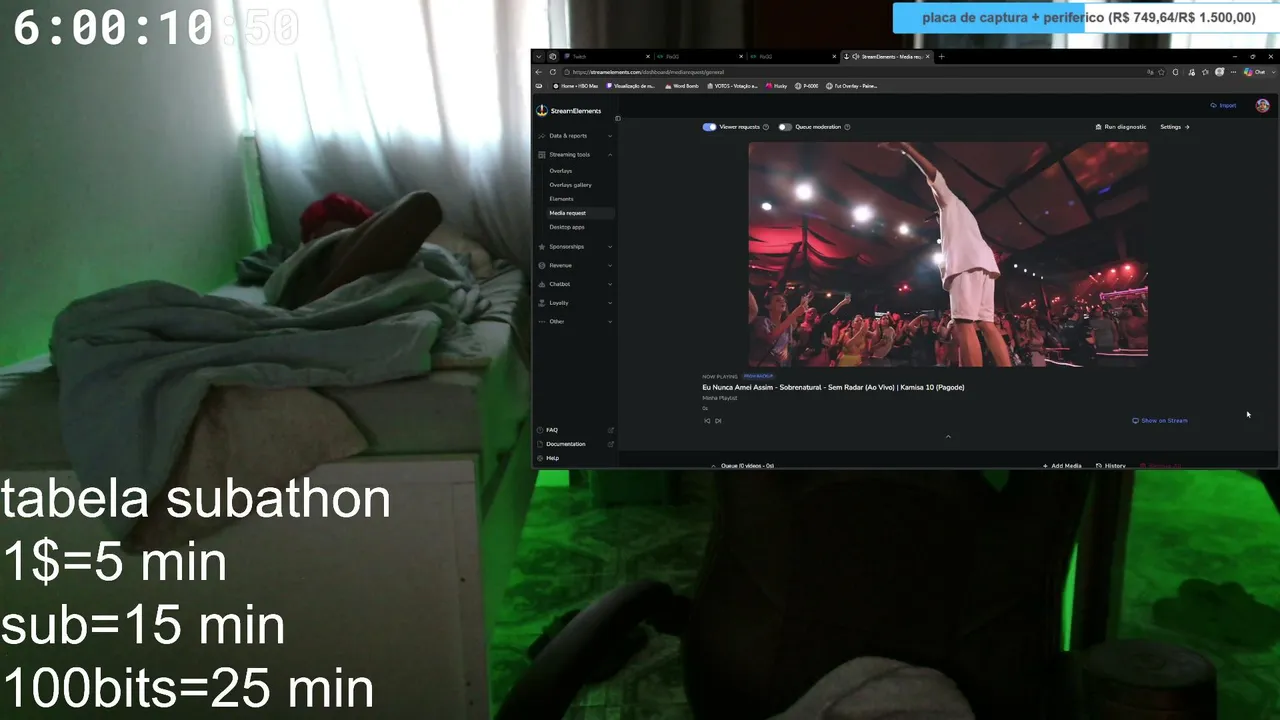Screen dimensions: 1280x720
Task: Click the now playing video thumbnail
Action: click(x=948, y=254)
